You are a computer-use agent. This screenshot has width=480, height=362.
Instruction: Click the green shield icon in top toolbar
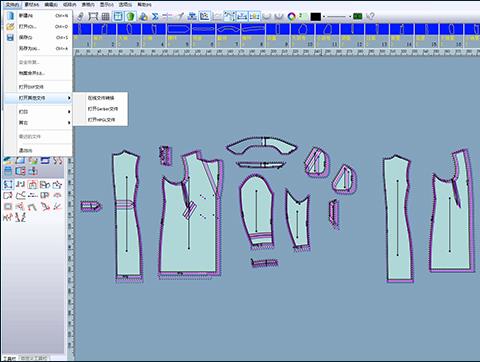point(130,16)
